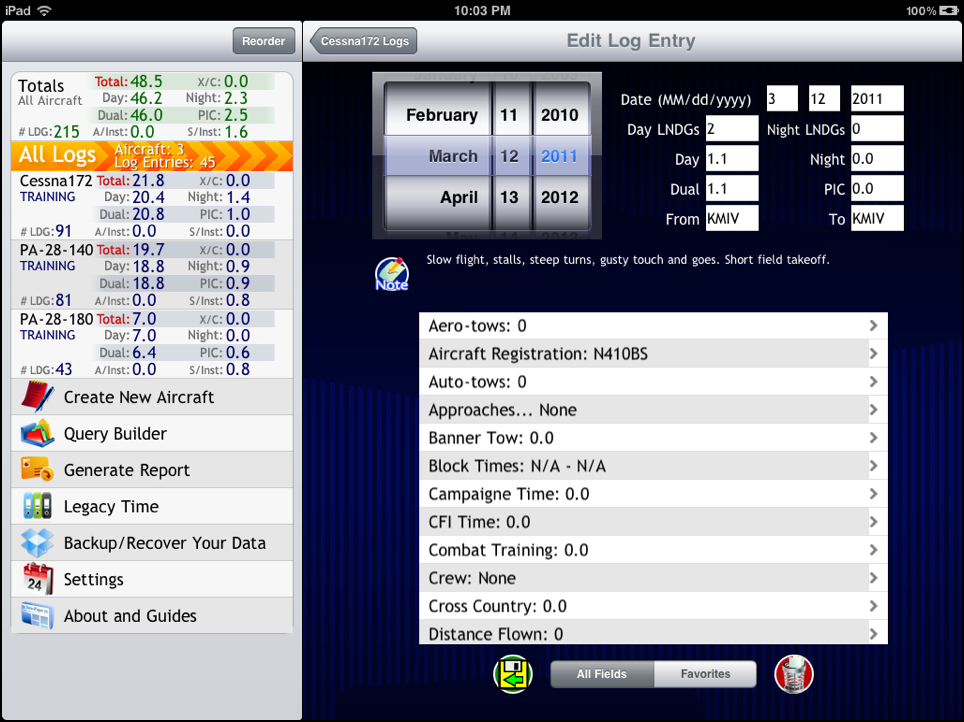Image resolution: width=964 pixels, height=722 pixels.
Task: Select February in the date picker wheel
Action: (x=441, y=115)
